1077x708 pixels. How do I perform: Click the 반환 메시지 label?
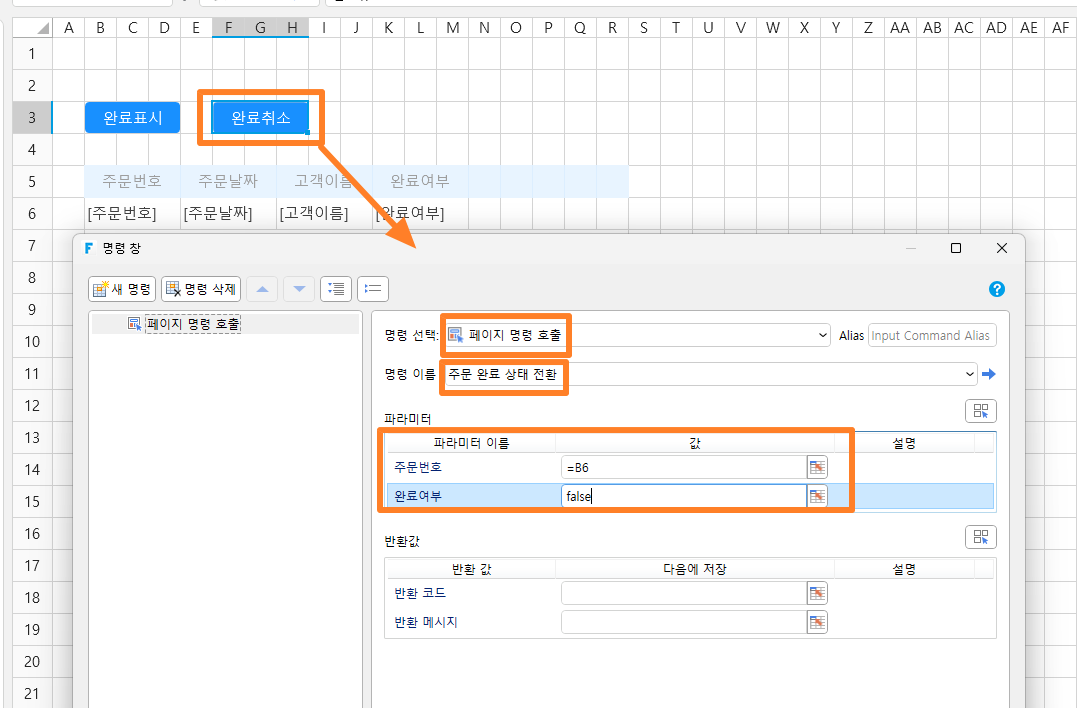click(426, 622)
